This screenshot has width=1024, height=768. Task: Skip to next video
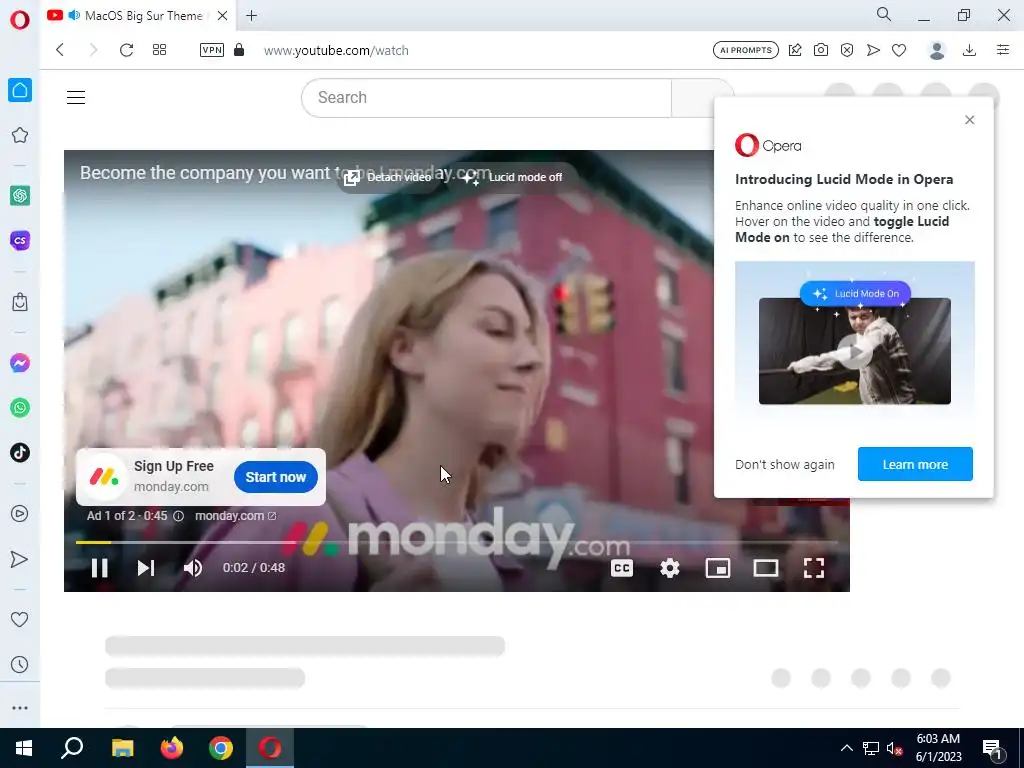coord(146,568)
